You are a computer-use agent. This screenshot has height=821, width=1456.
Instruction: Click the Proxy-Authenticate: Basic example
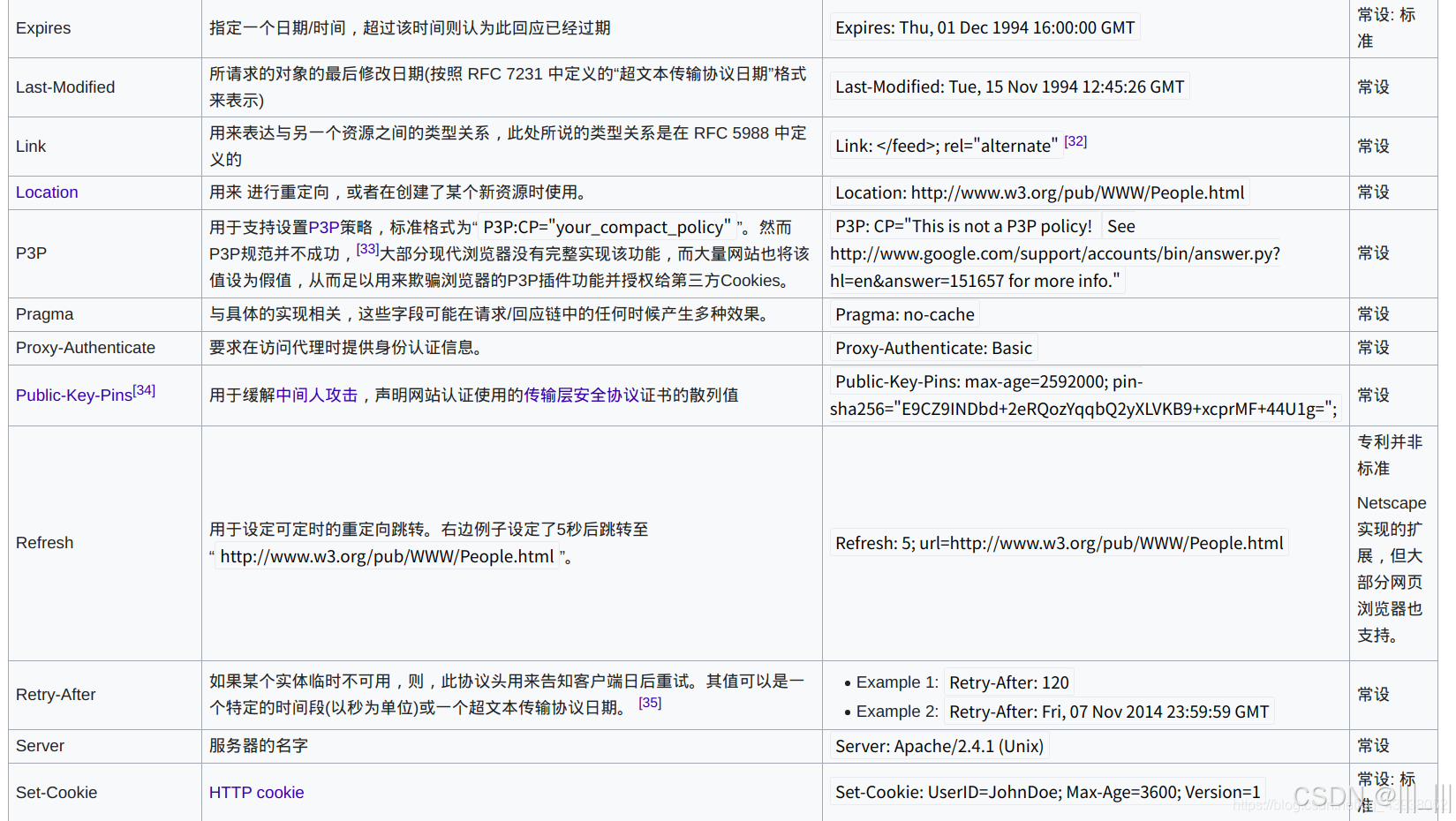pos(933,348)
